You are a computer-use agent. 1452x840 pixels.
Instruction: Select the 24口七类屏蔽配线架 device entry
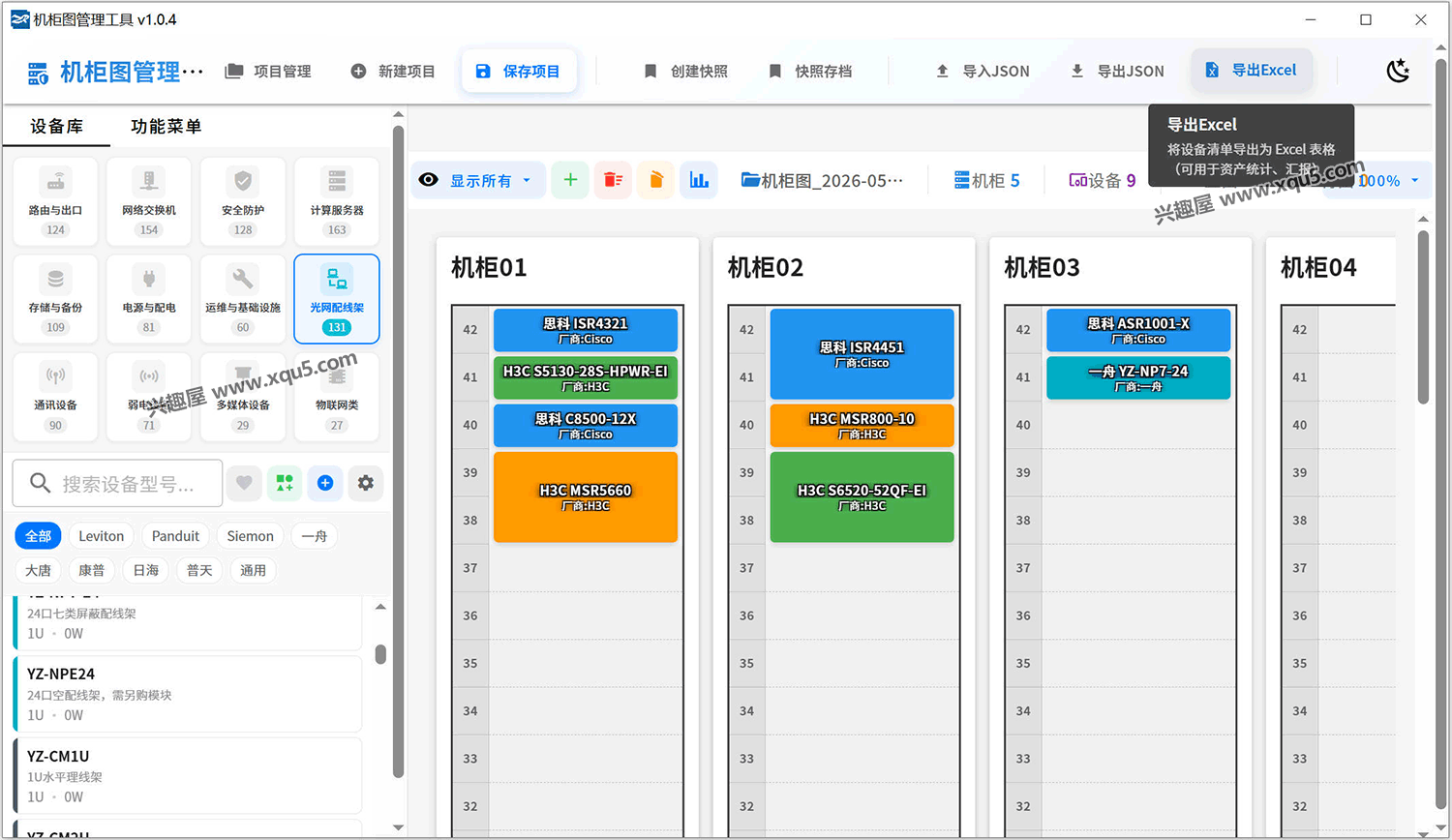click(x=188, y=622)
